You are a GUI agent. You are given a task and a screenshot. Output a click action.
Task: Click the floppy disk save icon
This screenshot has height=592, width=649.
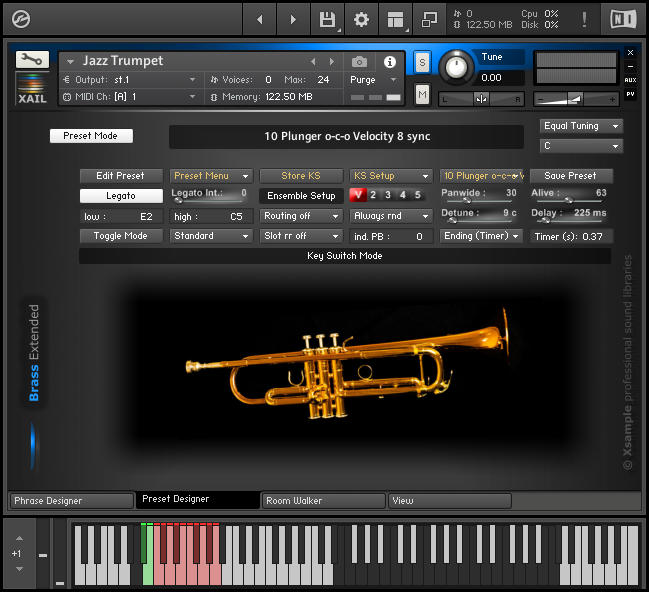pyautogui.click(x=327, y=19)
